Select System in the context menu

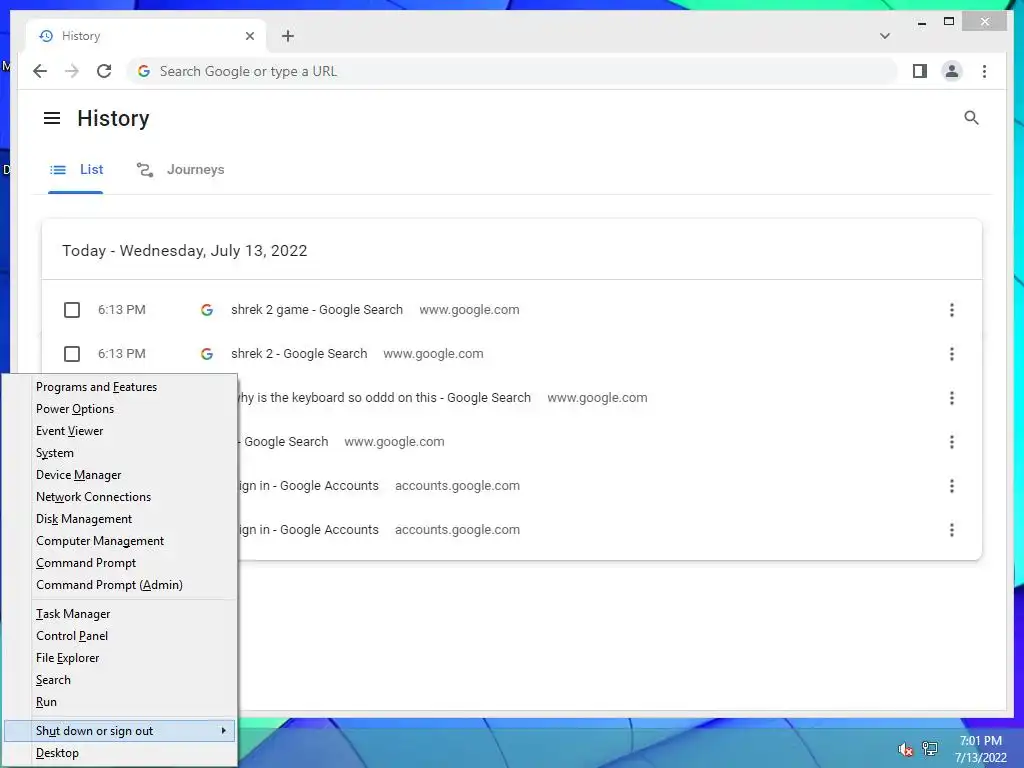120,453
